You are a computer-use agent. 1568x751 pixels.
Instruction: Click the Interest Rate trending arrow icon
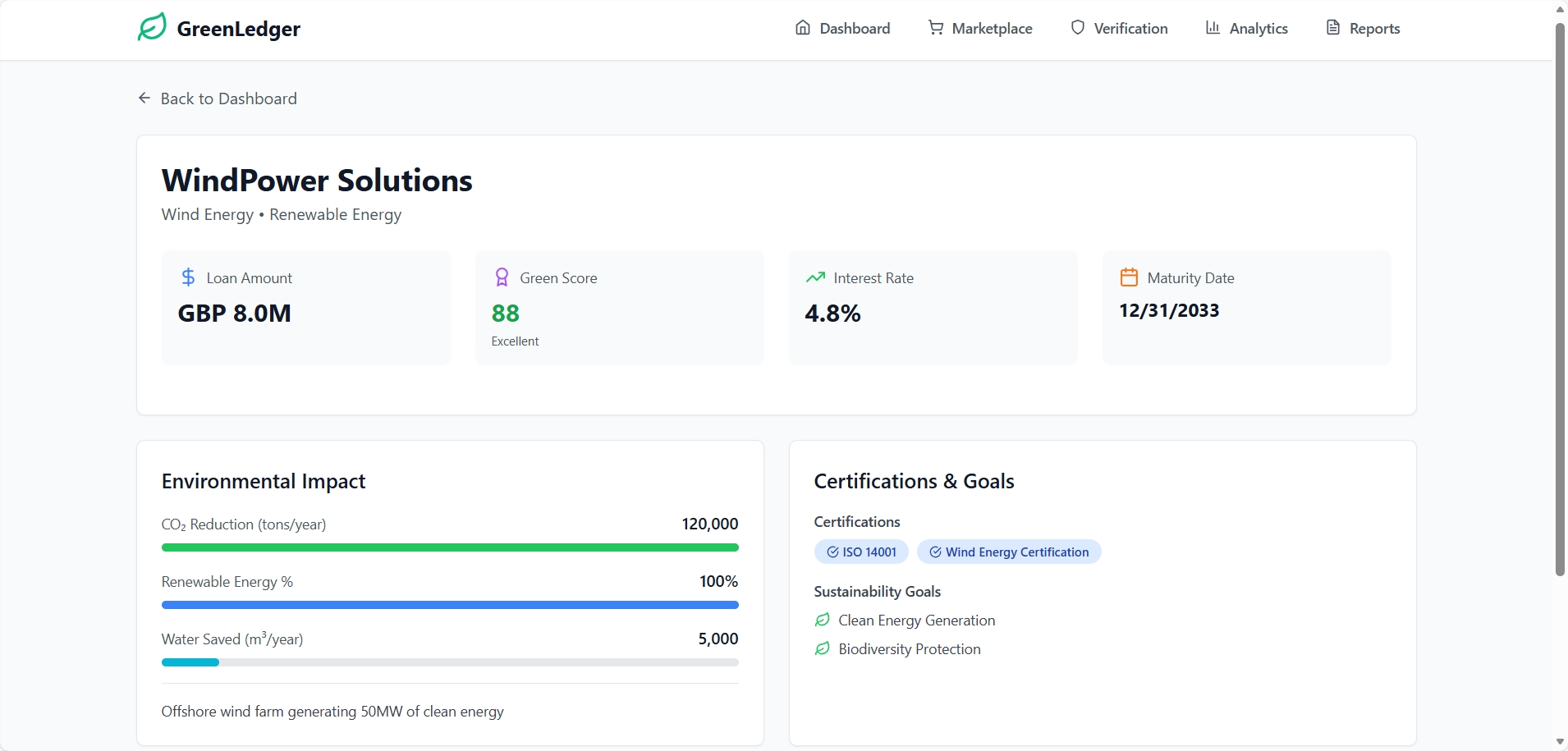815,277
